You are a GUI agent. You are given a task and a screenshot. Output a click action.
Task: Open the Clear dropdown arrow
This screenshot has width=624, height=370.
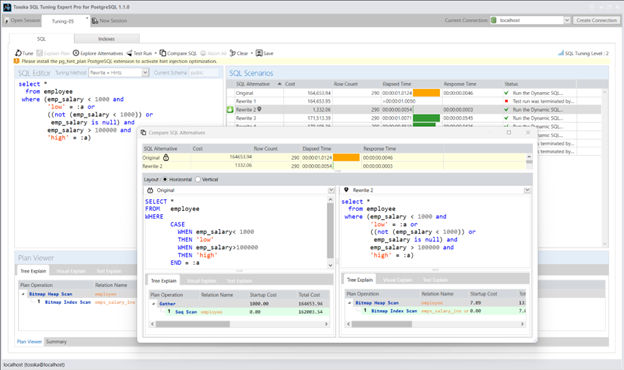252,53
